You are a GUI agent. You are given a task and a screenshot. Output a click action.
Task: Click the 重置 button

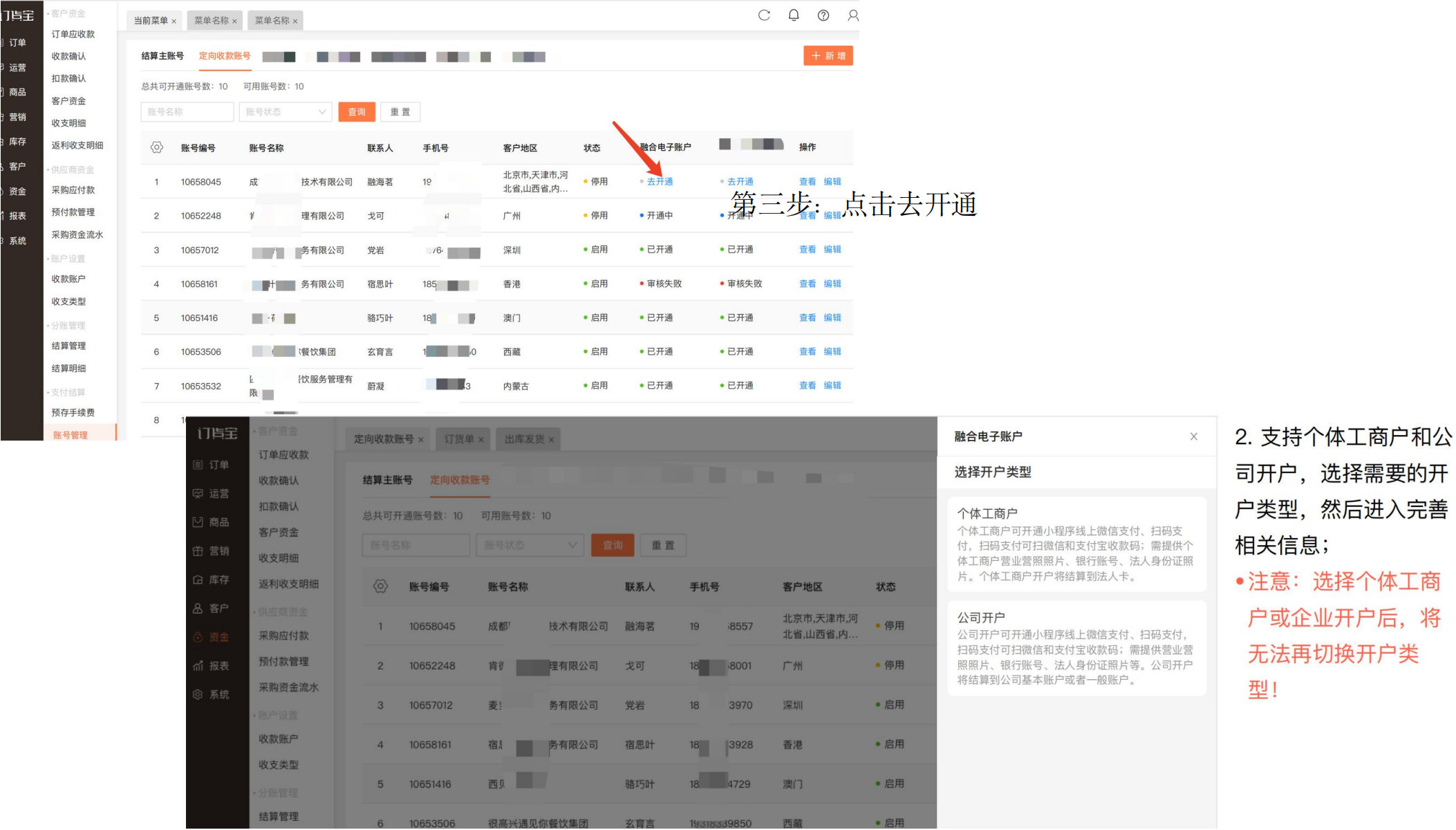click(x=400, y=112)
